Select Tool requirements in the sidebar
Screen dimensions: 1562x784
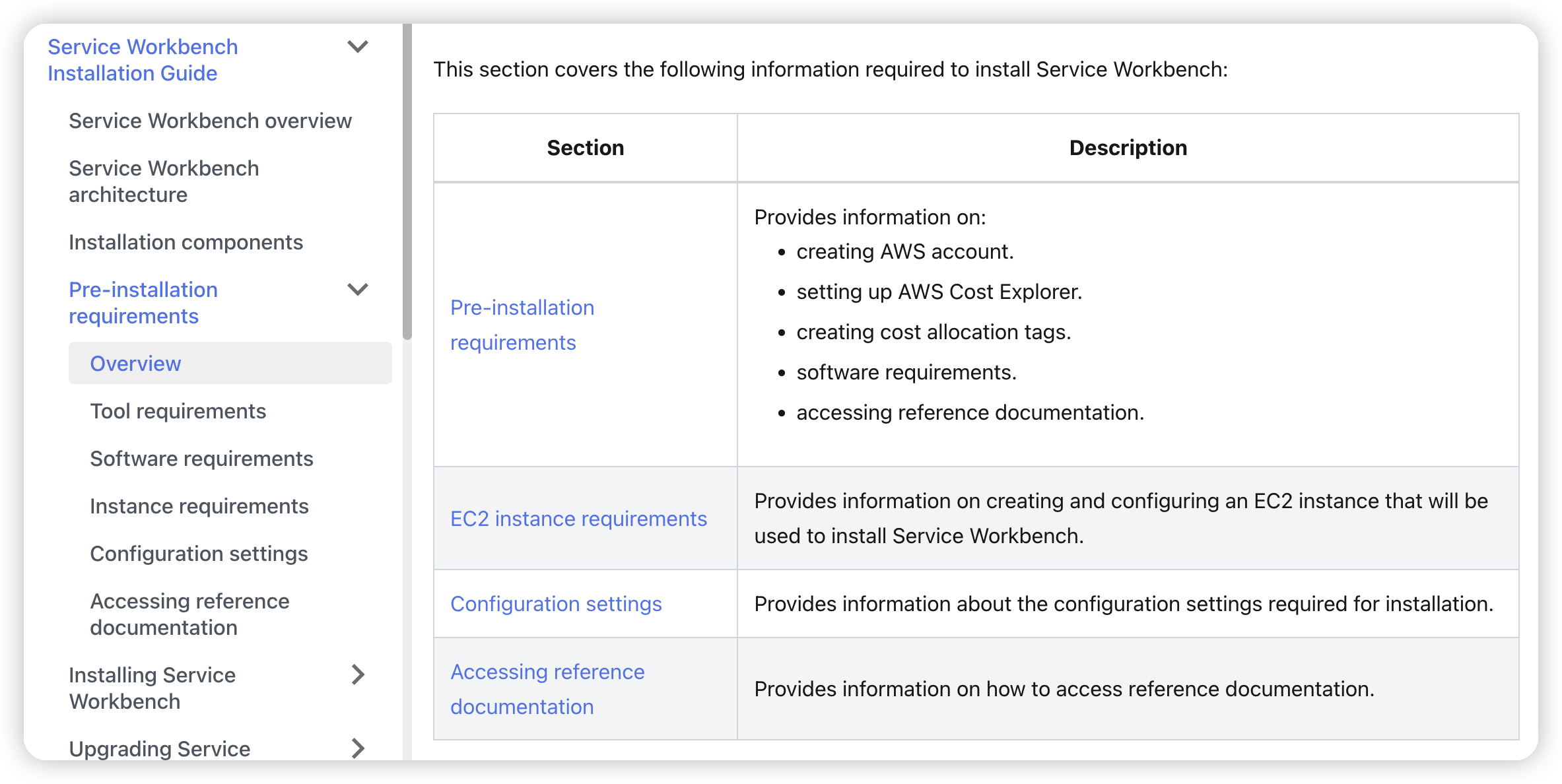[x=177, y=410]
